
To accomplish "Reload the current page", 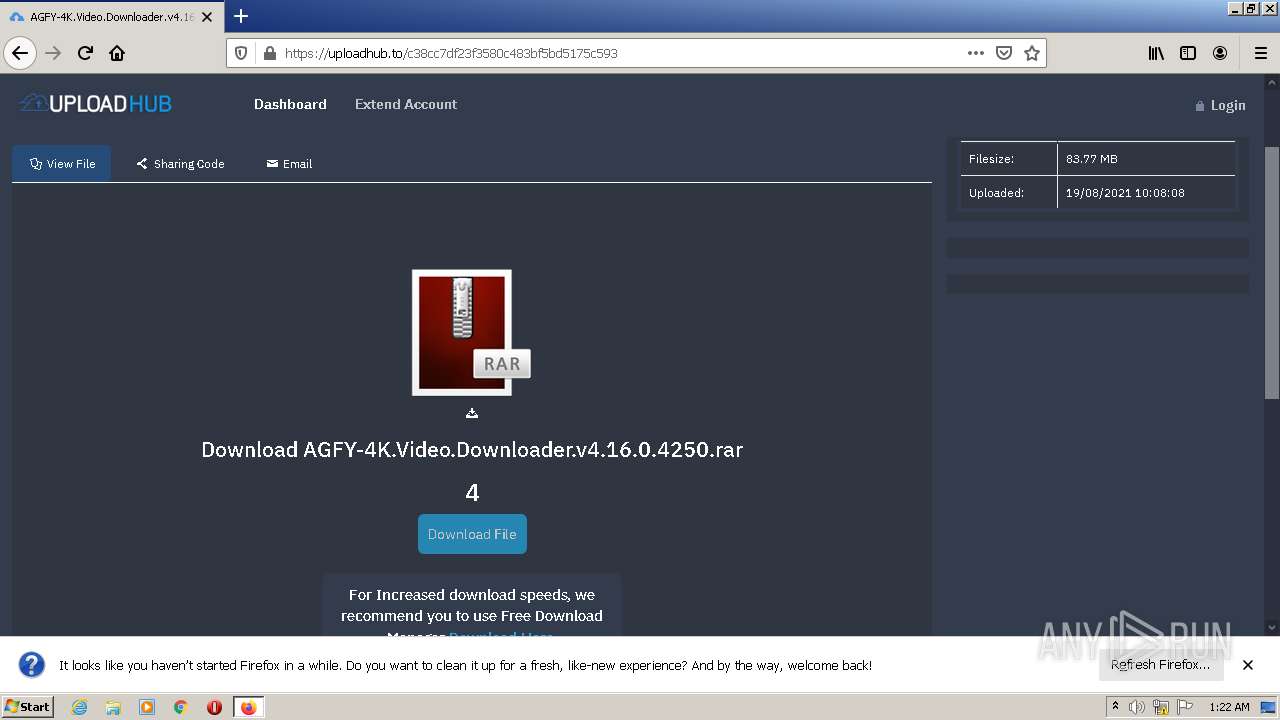I will tap(85, 53).
